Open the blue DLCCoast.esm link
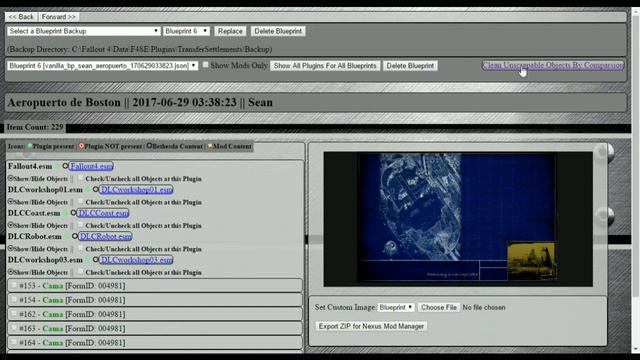Viewport: 640px width, 360px height. (x=103, y=213)
